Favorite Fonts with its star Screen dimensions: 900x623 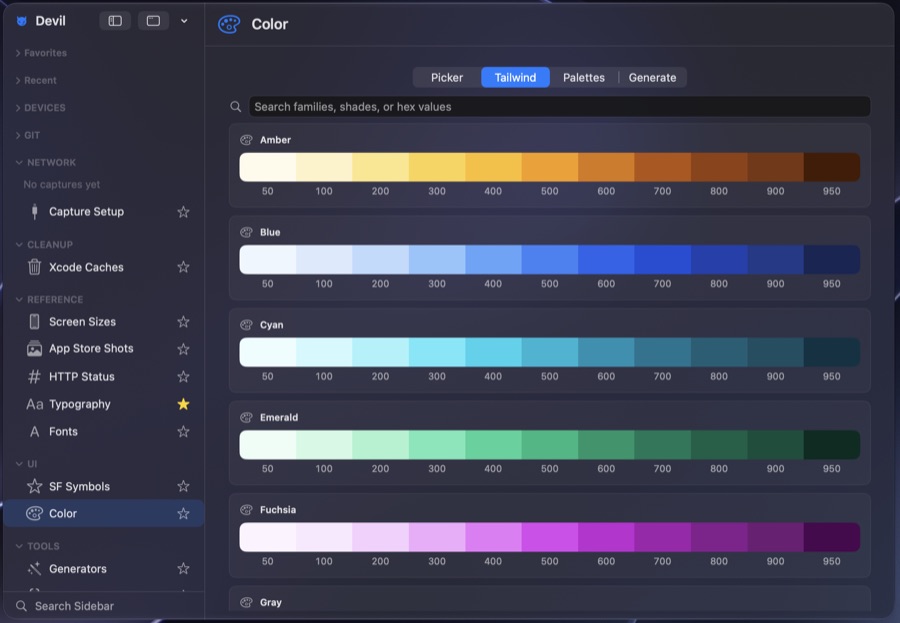click(183, 432)
